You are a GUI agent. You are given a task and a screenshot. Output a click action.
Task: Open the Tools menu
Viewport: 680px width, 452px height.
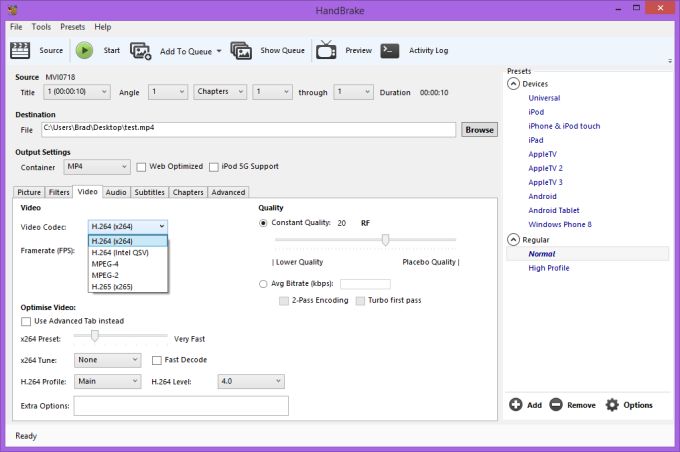click(41, 27)
